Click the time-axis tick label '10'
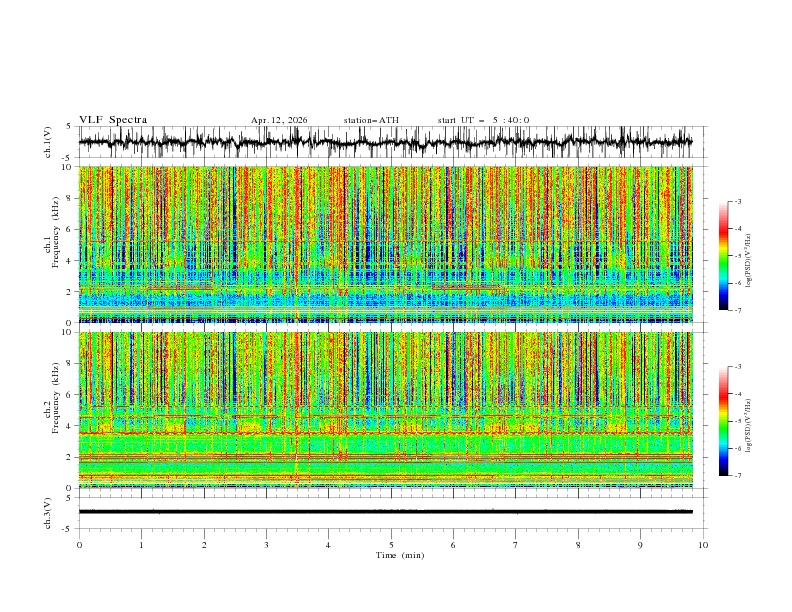792x612 pixels. coord(703,545)
